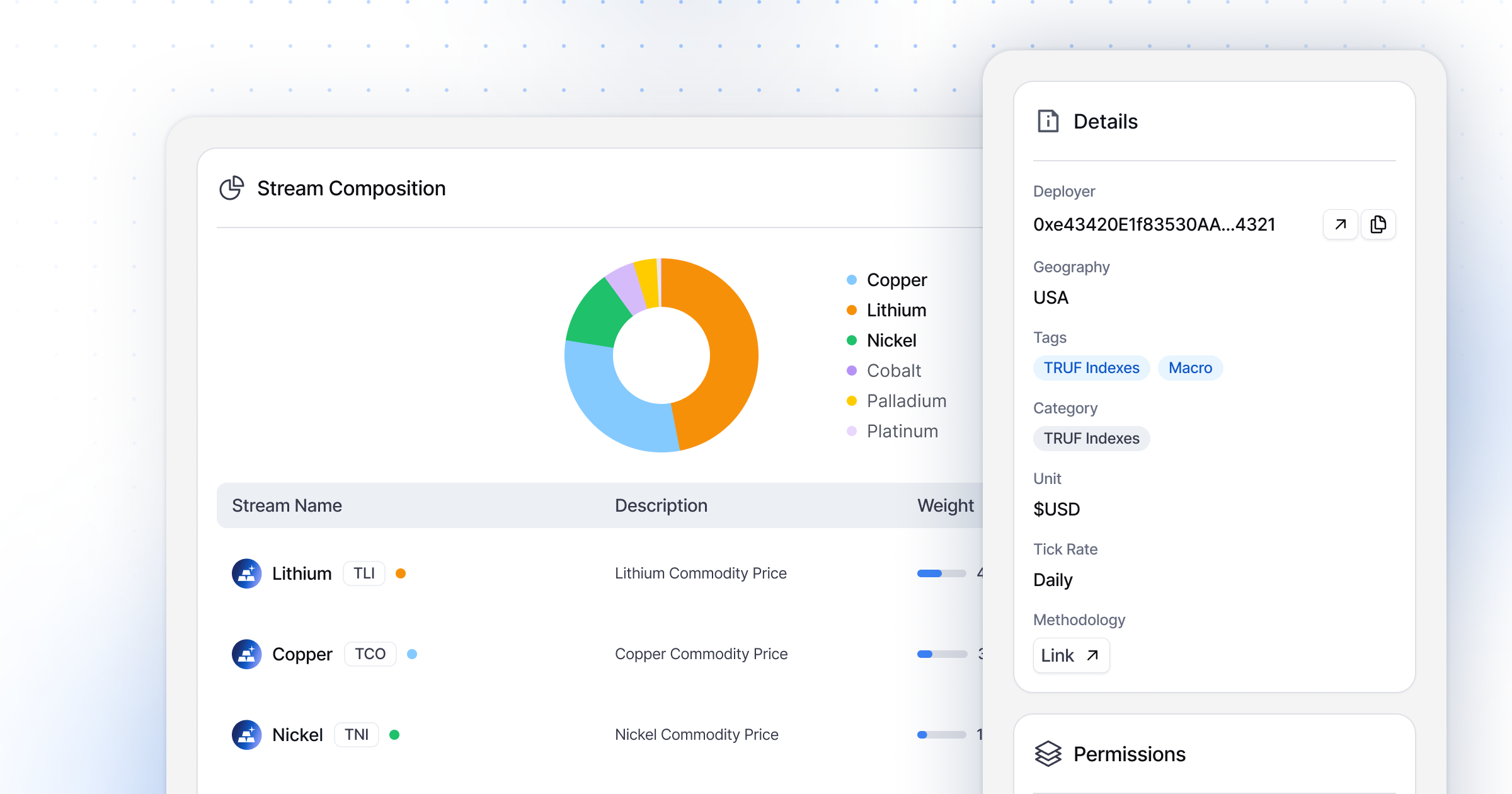The image size is (1512, 794).
Task: Select the TRUF Indexes chip under Category
Action: coord(1091,439)
